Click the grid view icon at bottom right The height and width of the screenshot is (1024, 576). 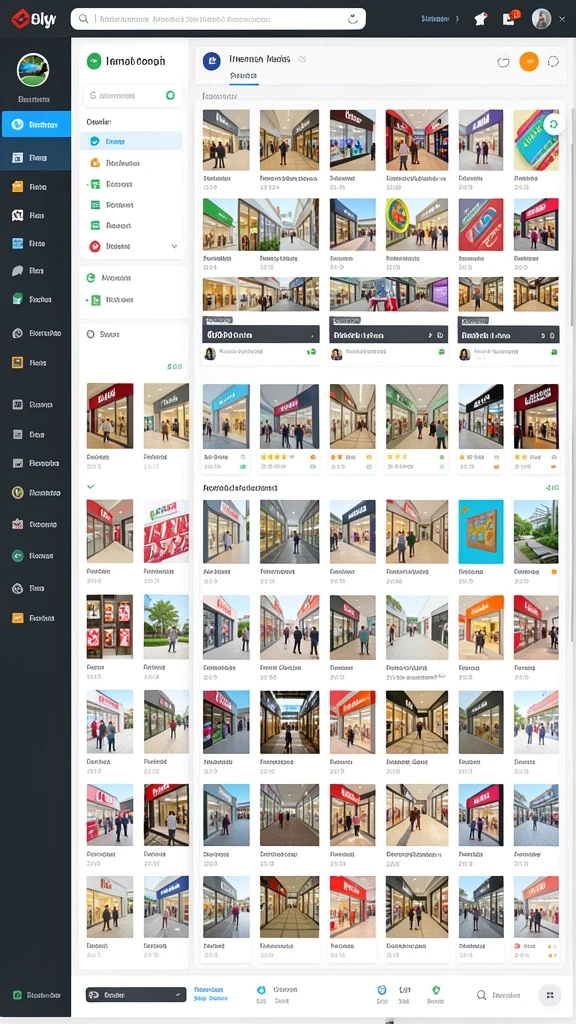(550, 995)
